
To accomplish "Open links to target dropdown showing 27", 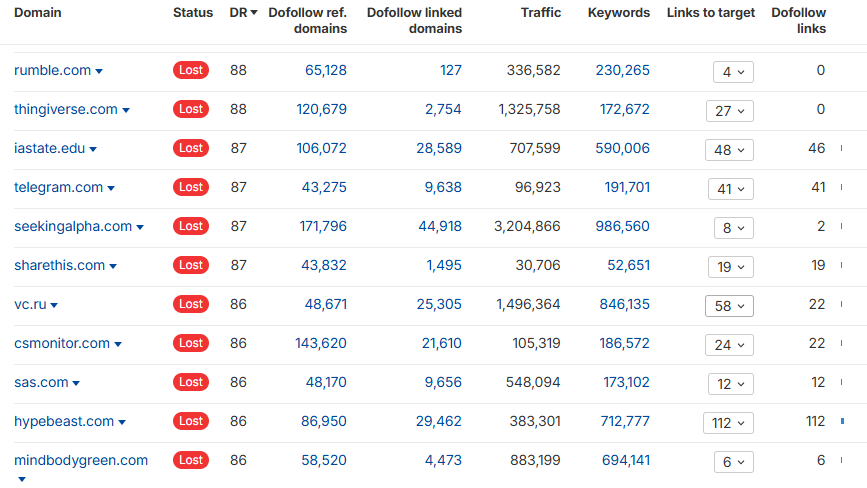I will (730, 111).
